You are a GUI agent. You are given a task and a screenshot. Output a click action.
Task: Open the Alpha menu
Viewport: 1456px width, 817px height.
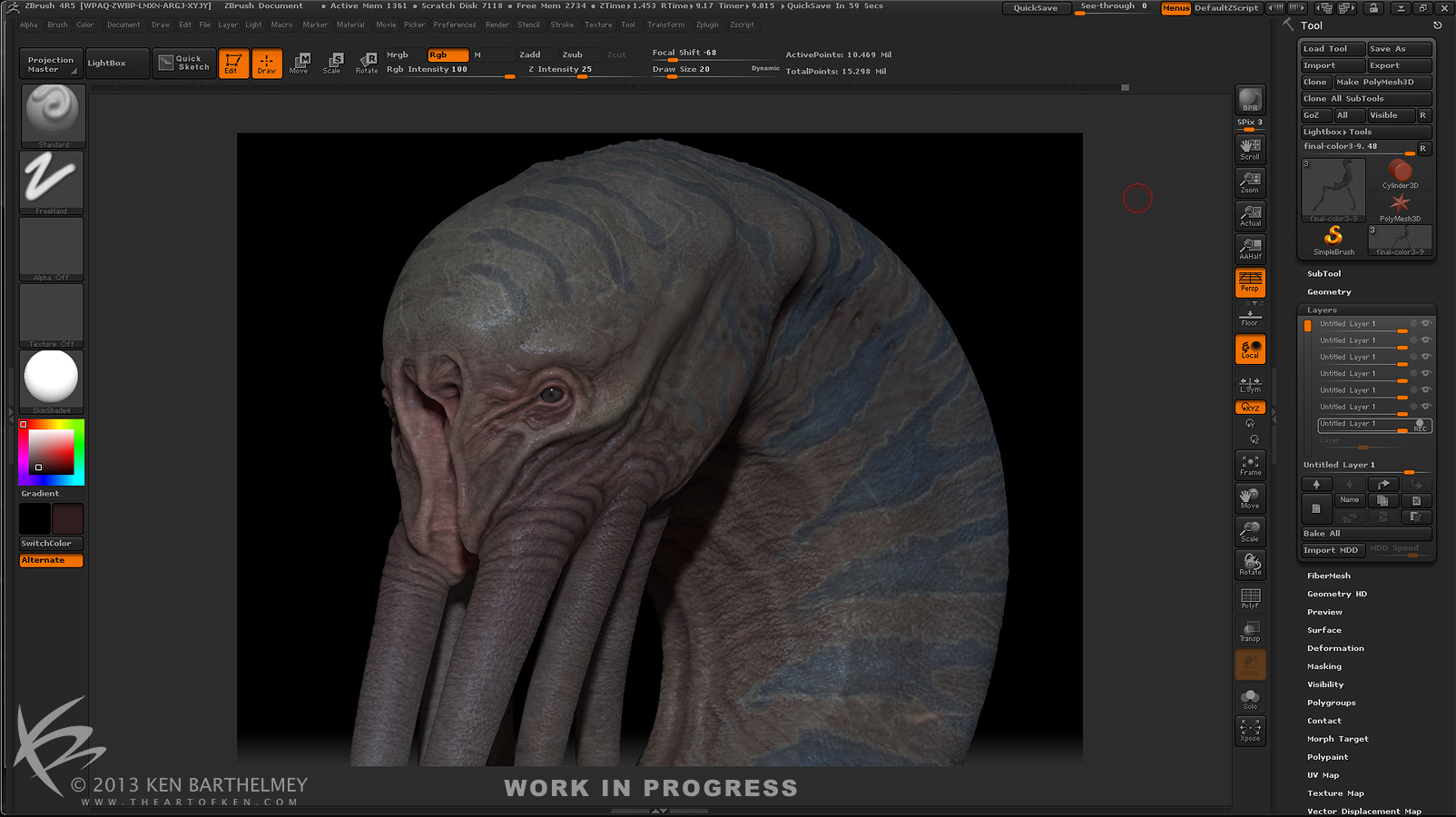point(29,25)
